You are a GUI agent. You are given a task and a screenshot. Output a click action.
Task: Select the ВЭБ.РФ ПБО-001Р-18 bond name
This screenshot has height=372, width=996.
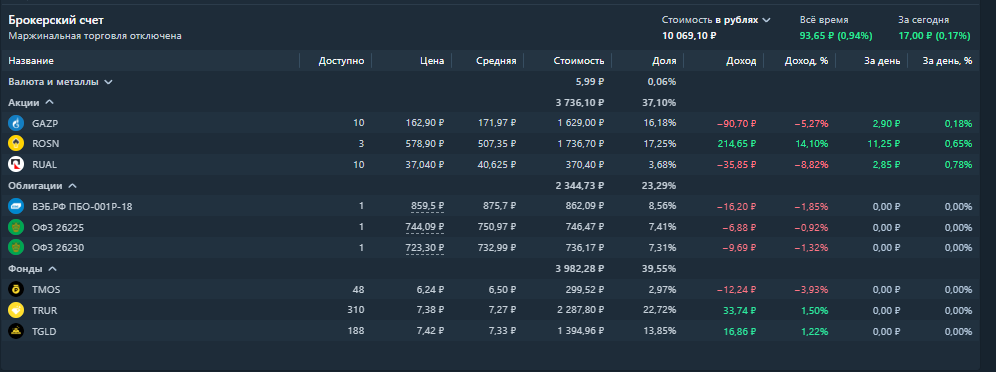tap(82, 206)
